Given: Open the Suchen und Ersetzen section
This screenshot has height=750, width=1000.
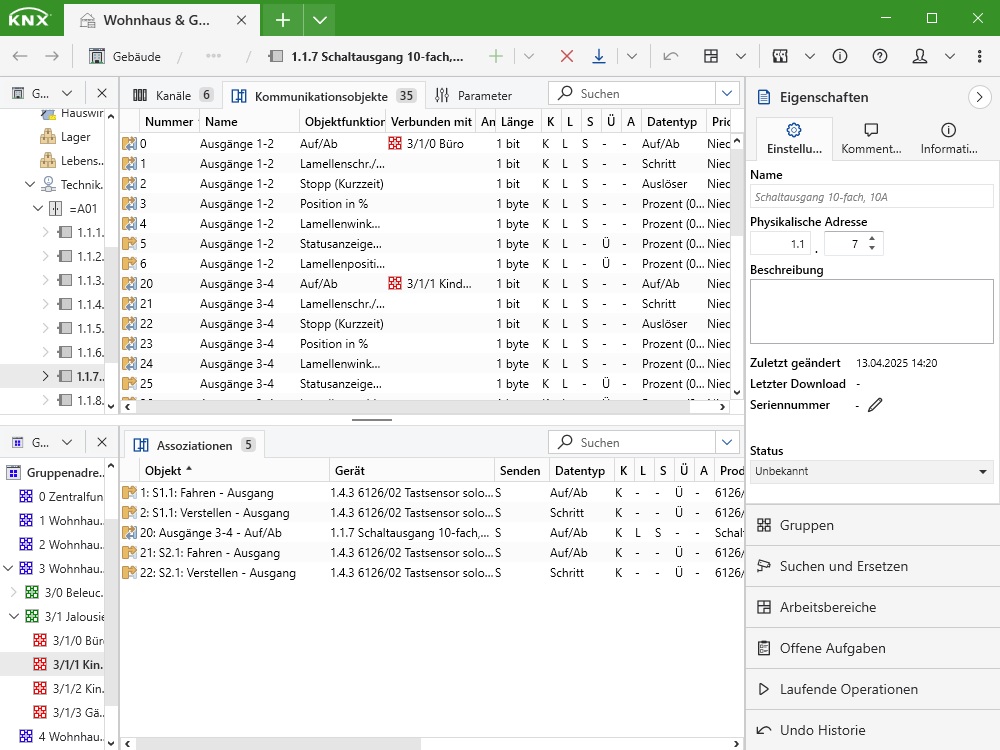Looking at the screenshot, I should coord(843,566).
